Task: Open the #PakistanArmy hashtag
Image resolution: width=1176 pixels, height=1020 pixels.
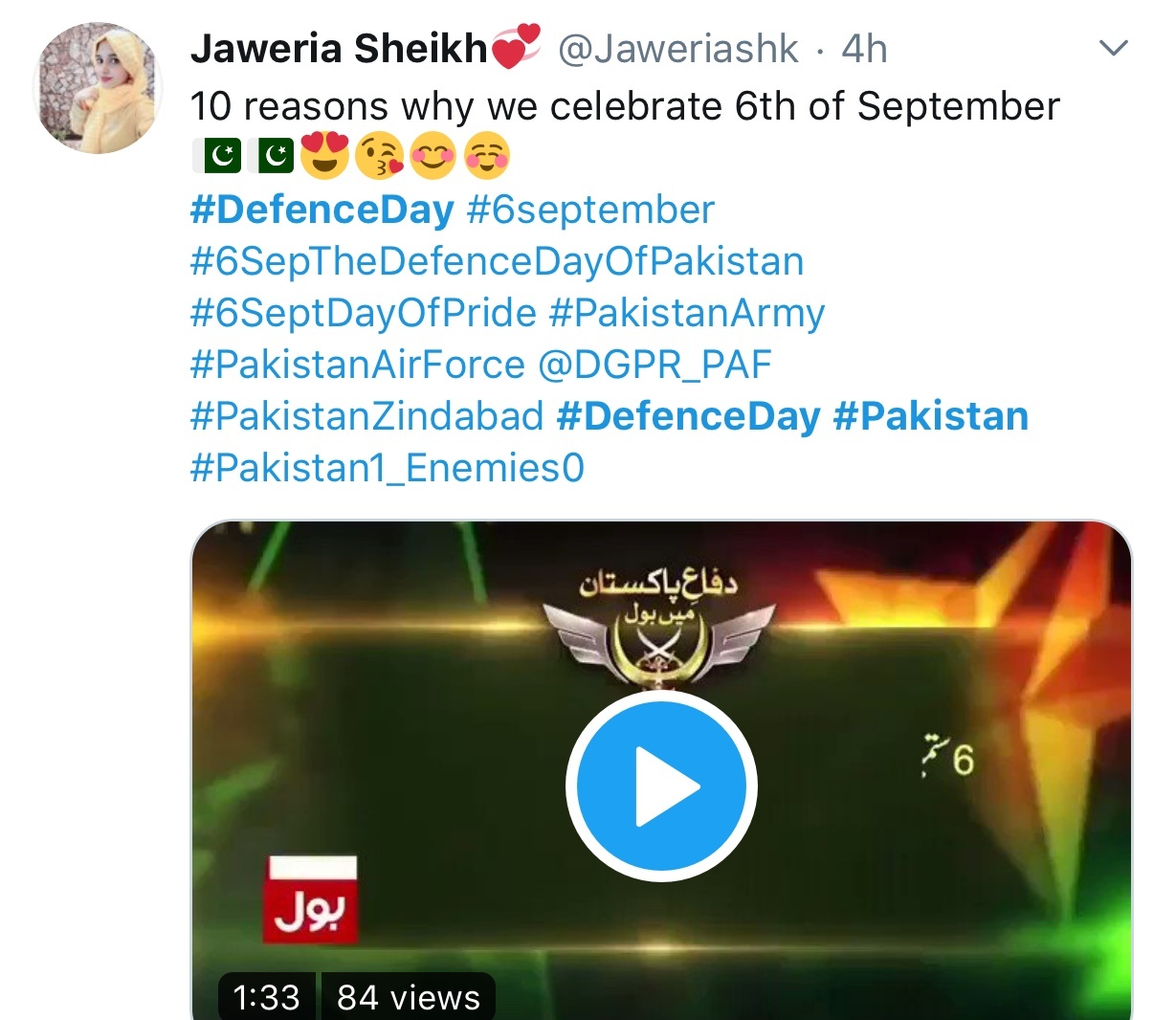Action: tap(687, 313)
